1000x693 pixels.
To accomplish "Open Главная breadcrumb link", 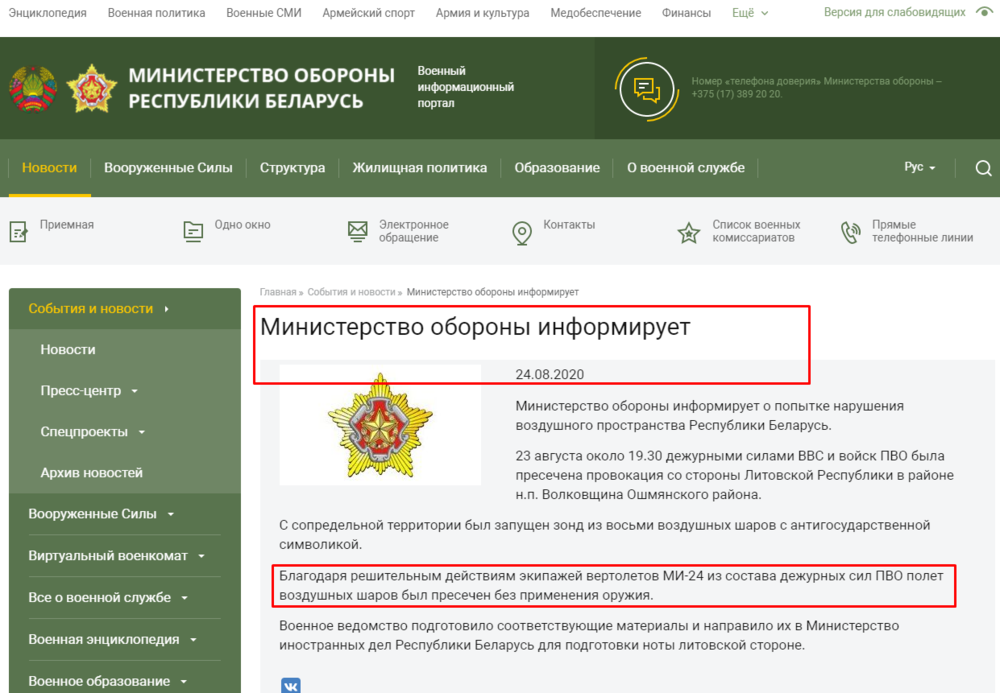I will 273,293.
